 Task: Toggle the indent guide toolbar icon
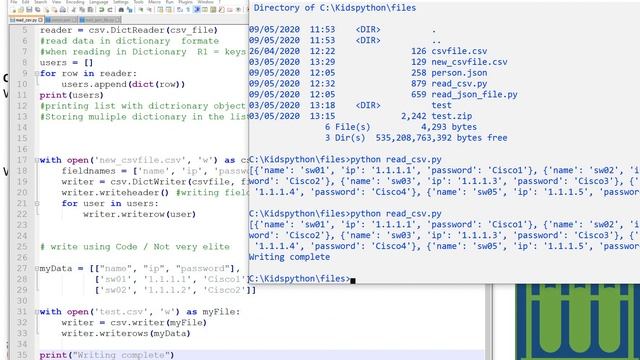click(x=197, y=9)
